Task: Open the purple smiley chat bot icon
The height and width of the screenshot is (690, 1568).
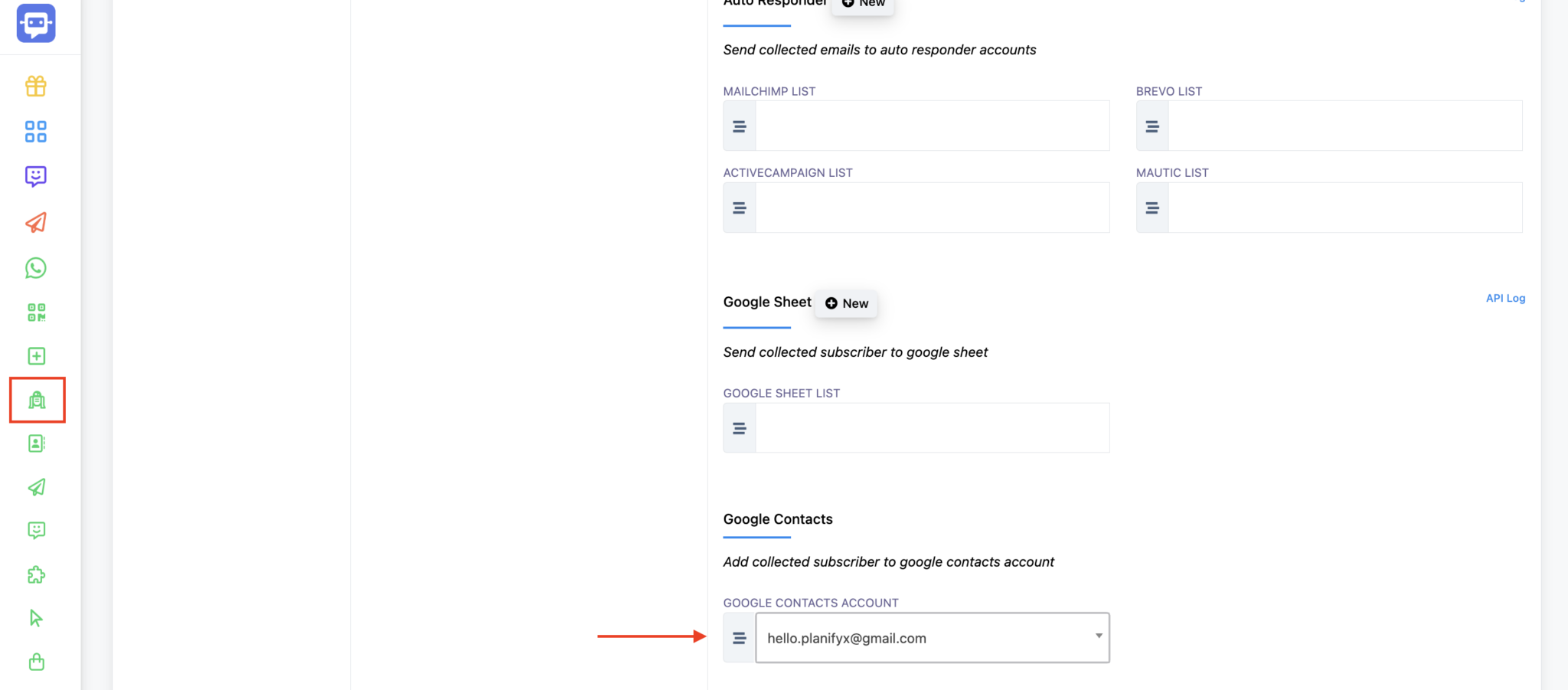Action: [36, 177]
